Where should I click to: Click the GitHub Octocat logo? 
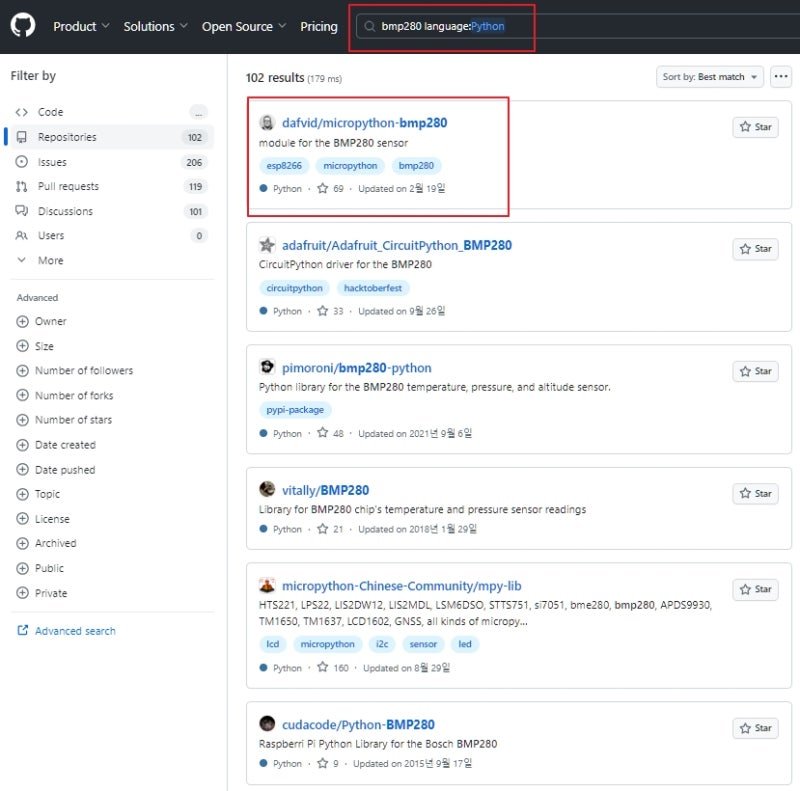tap(23, 25)
